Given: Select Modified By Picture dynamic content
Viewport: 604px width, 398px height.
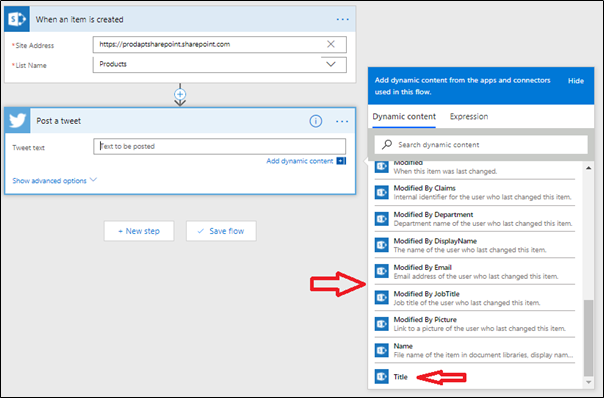Looking at the screenshot, I should coord(475,324).
